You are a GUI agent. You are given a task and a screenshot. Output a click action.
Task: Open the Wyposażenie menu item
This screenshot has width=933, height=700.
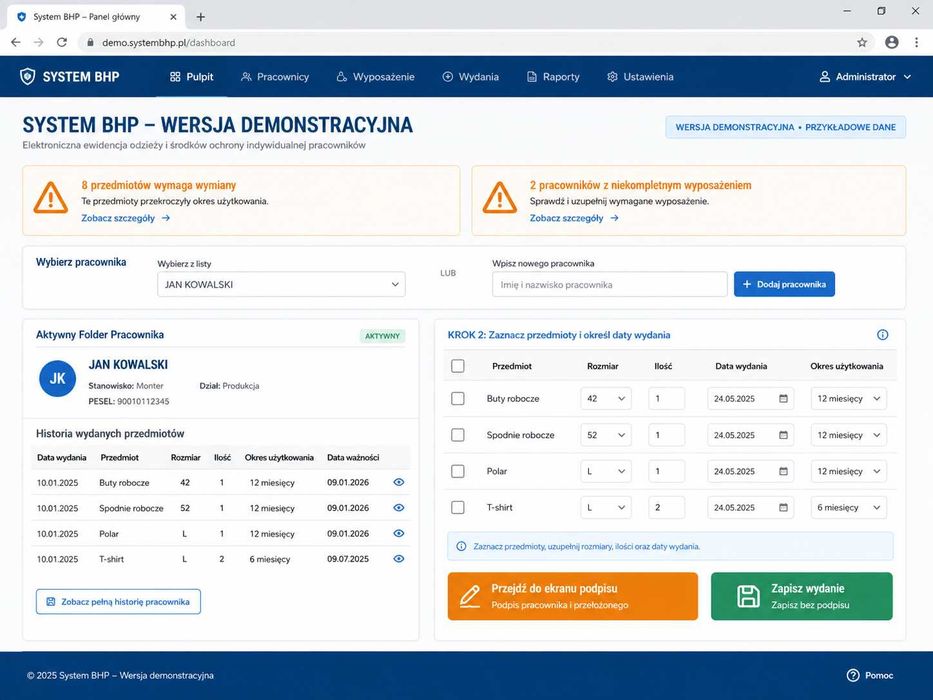pyautogui.click(x=375, y=77)
